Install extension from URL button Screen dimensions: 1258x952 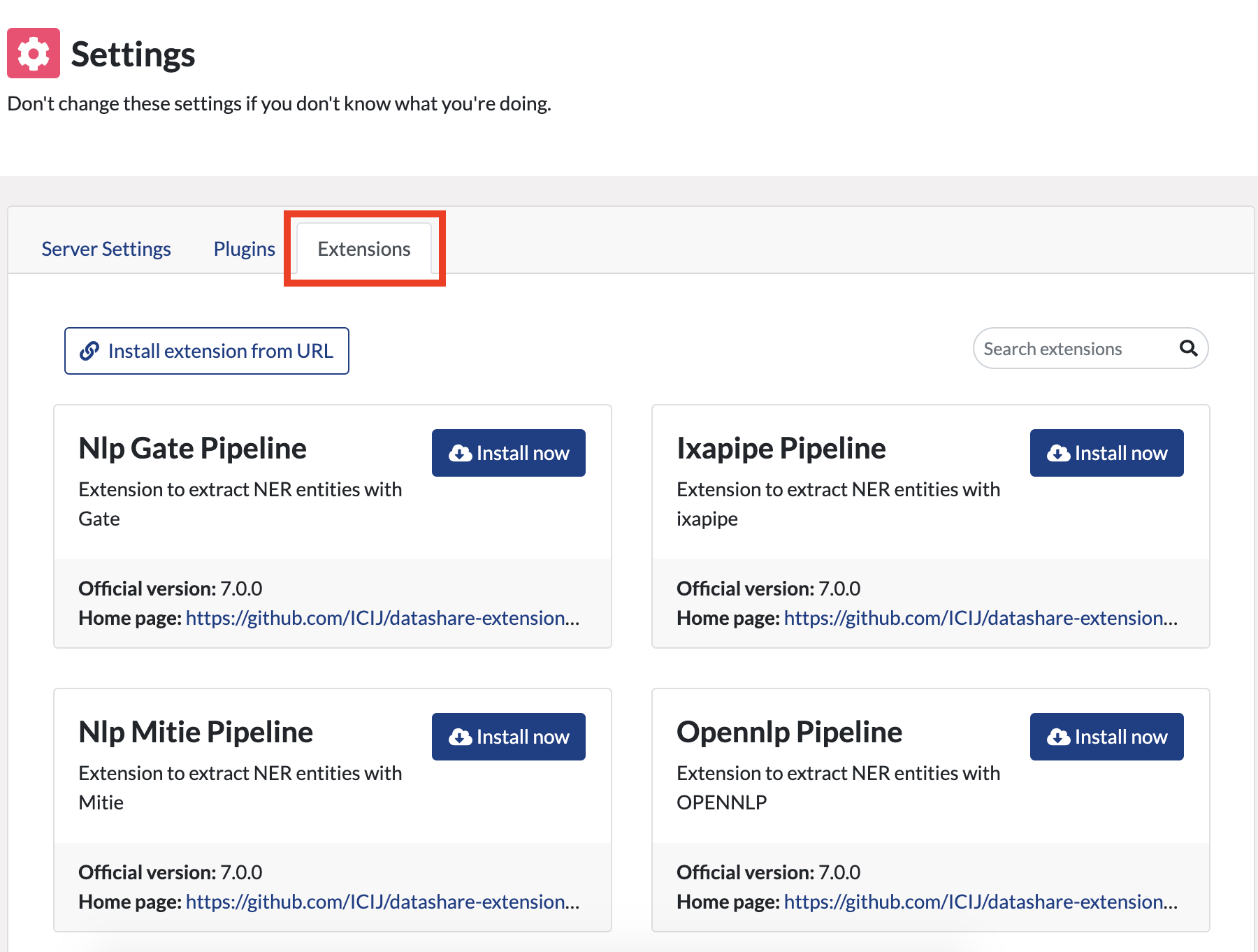[207, 351]
